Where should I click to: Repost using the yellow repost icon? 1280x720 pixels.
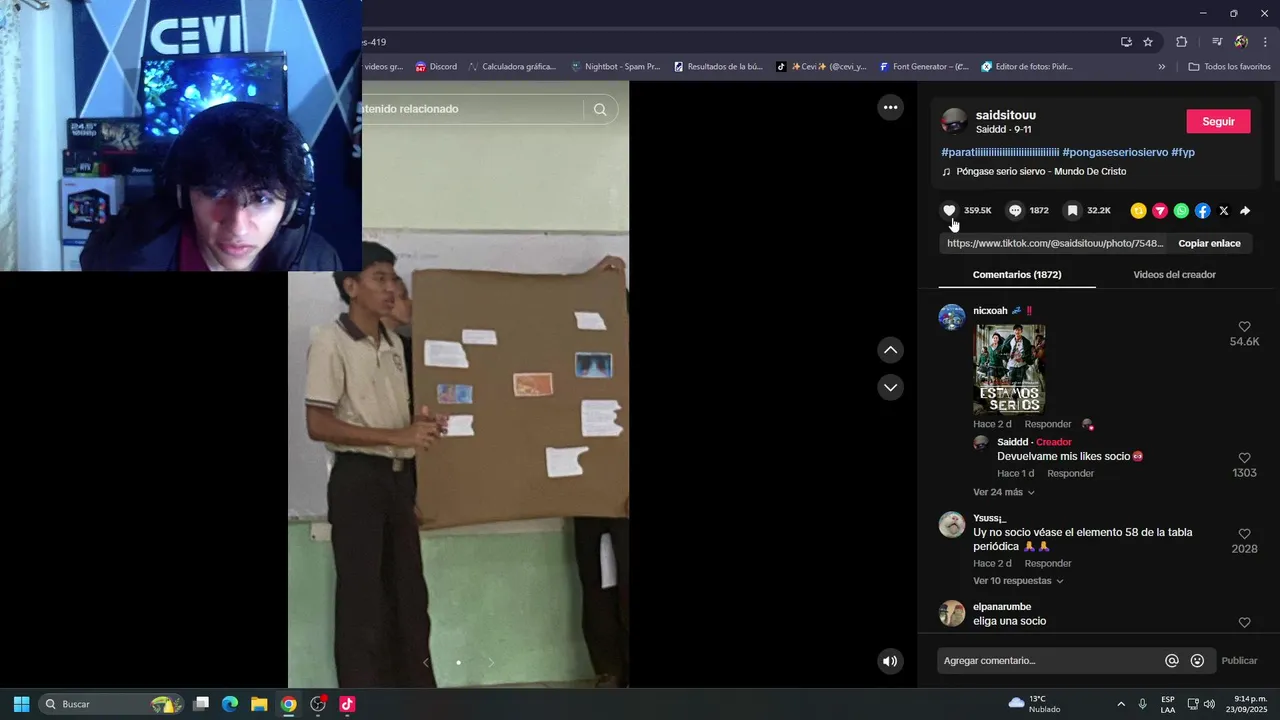pos(1138,210)
